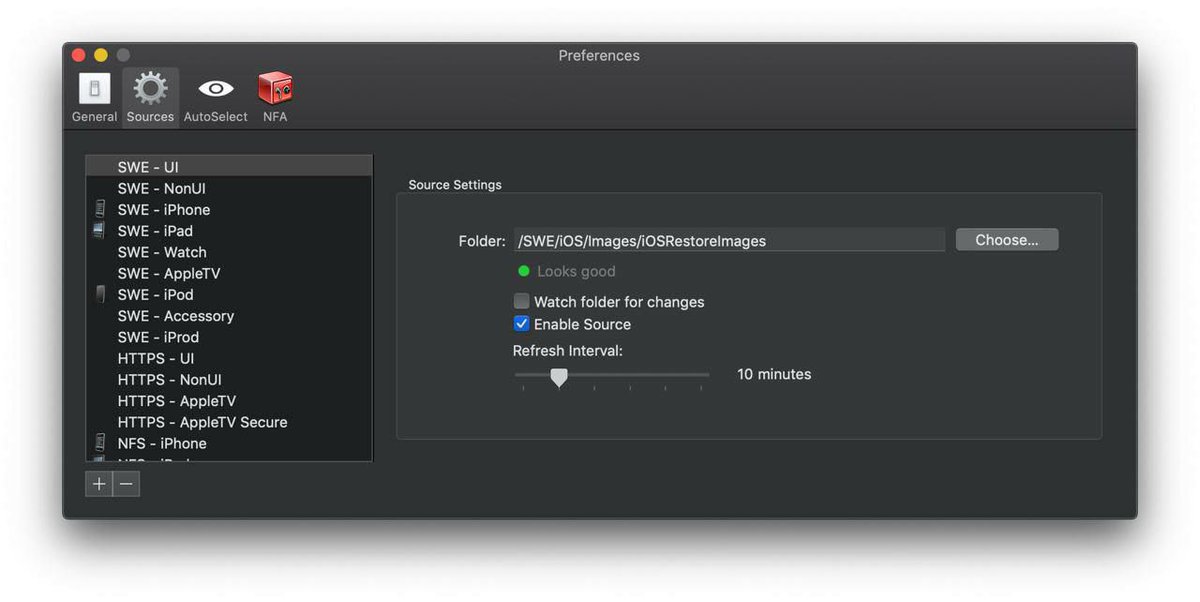Click the 10 minutes interval value
This screenshot has width=1200, height=602.
coord(774,374)
